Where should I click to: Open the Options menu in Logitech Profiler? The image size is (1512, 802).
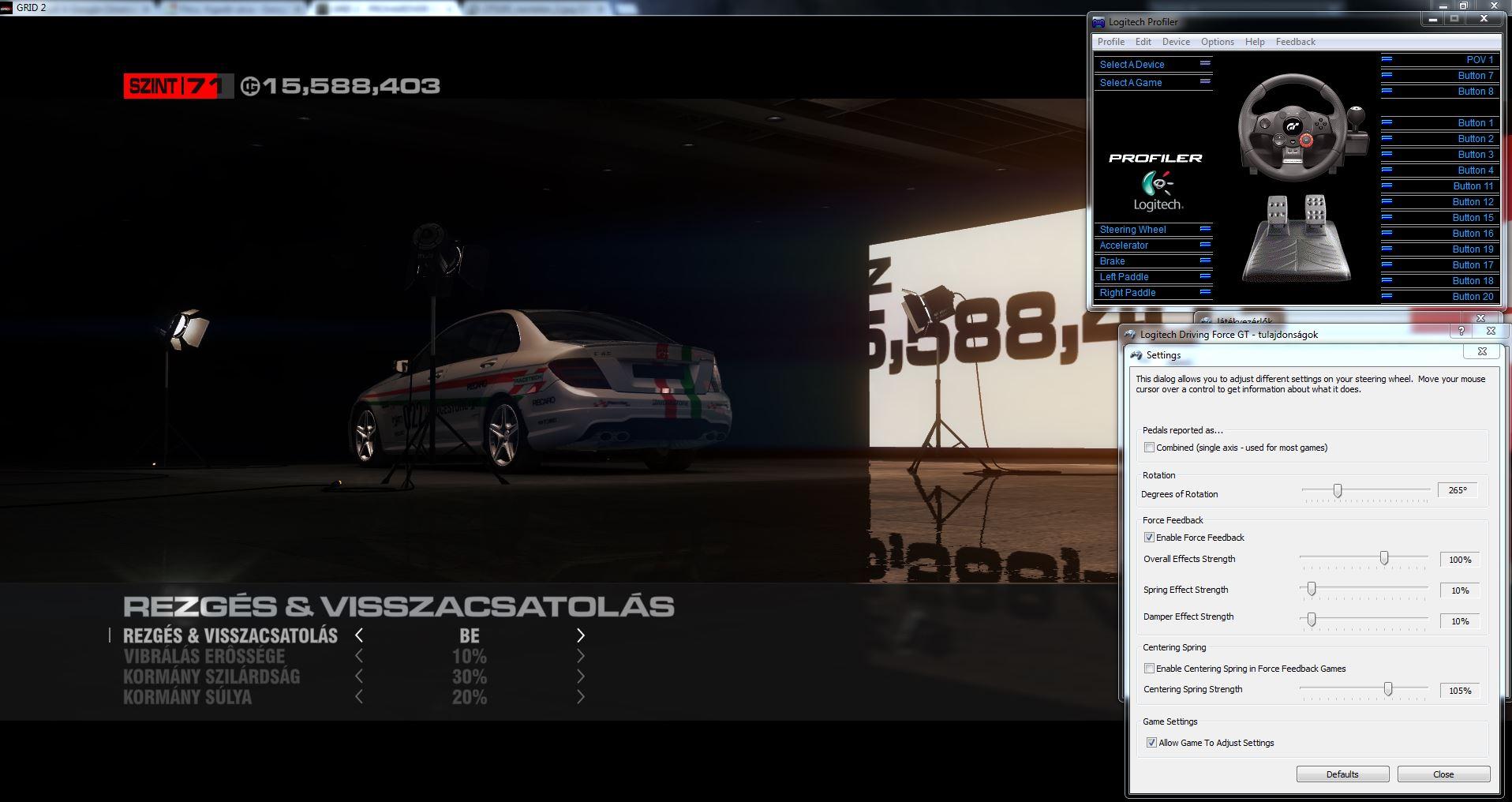[x=1217, y=42]
